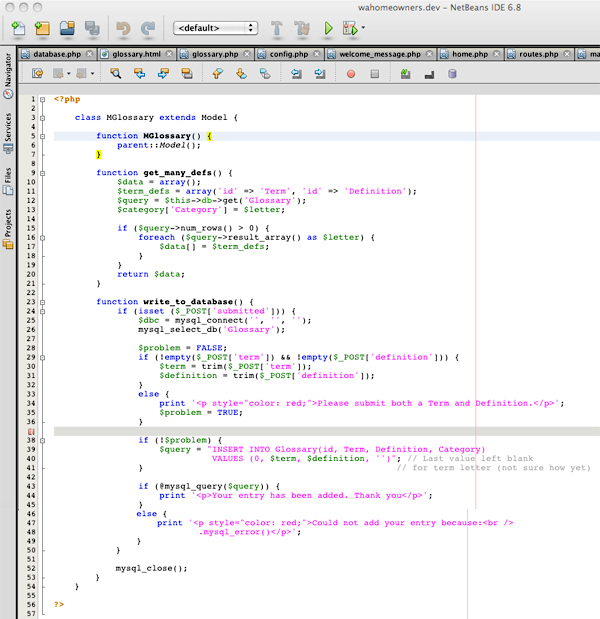Open the Forward history dropdown arrow
Viewport: 600px width, 619px height.
click(92, 73)
